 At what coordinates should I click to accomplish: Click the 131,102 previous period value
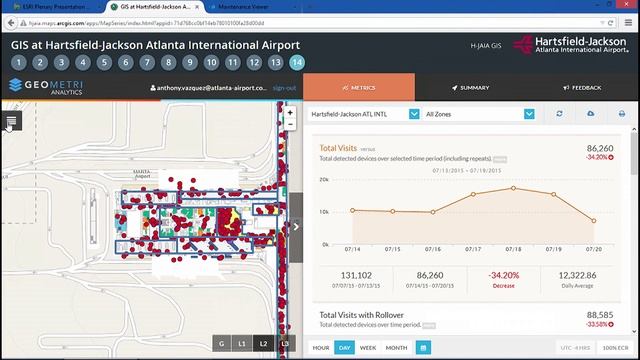[356, 276]
